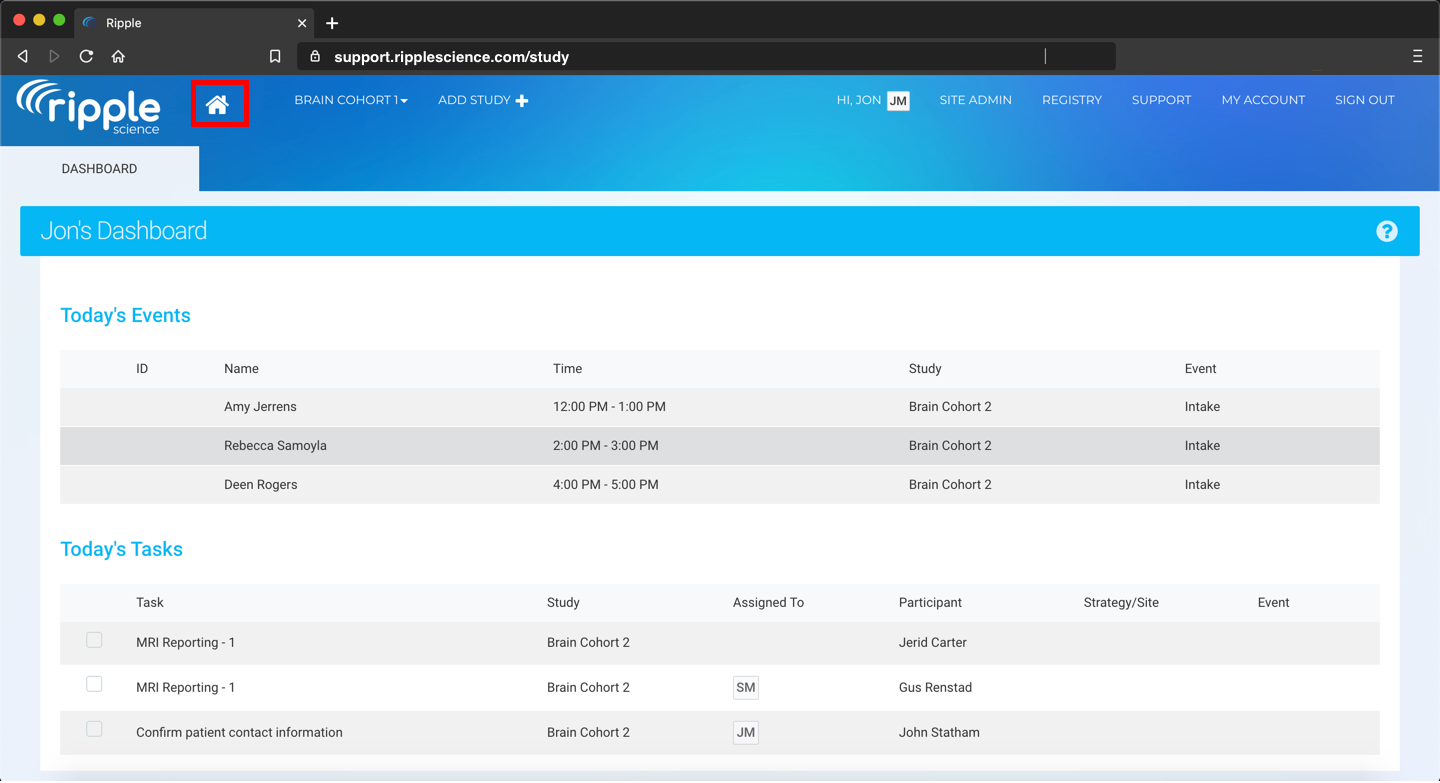1440x783 pixels.
Task: Click the browser home icon
Action: (x=118, y=57)
